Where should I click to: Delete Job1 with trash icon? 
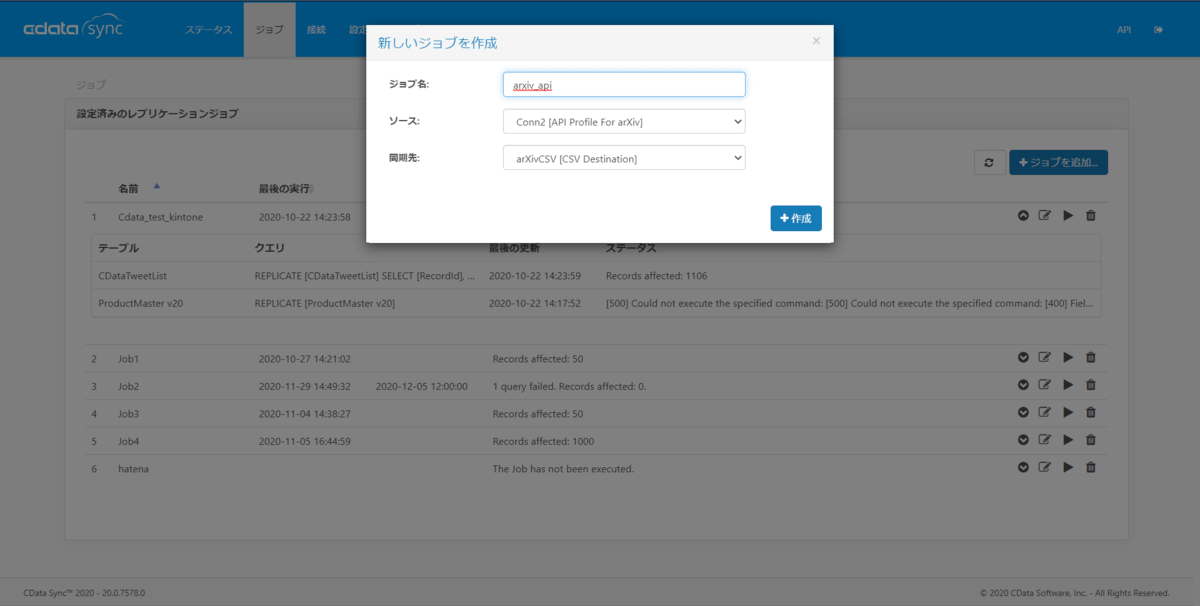(1091, 357)
